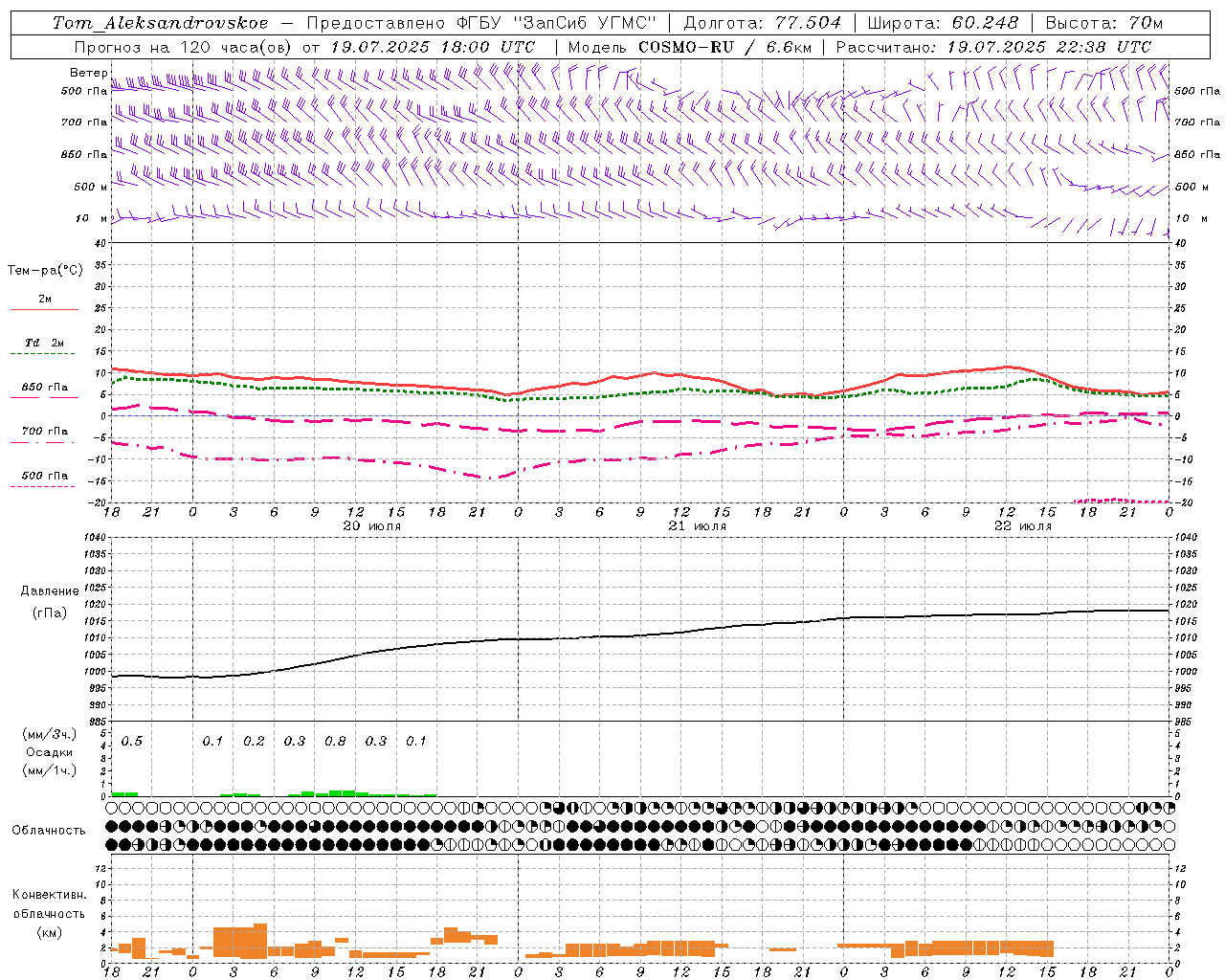Select the 'Широта: 60.248' header field
The height and width of the screenshot is (980, 1225).
[x=944, y=23]
